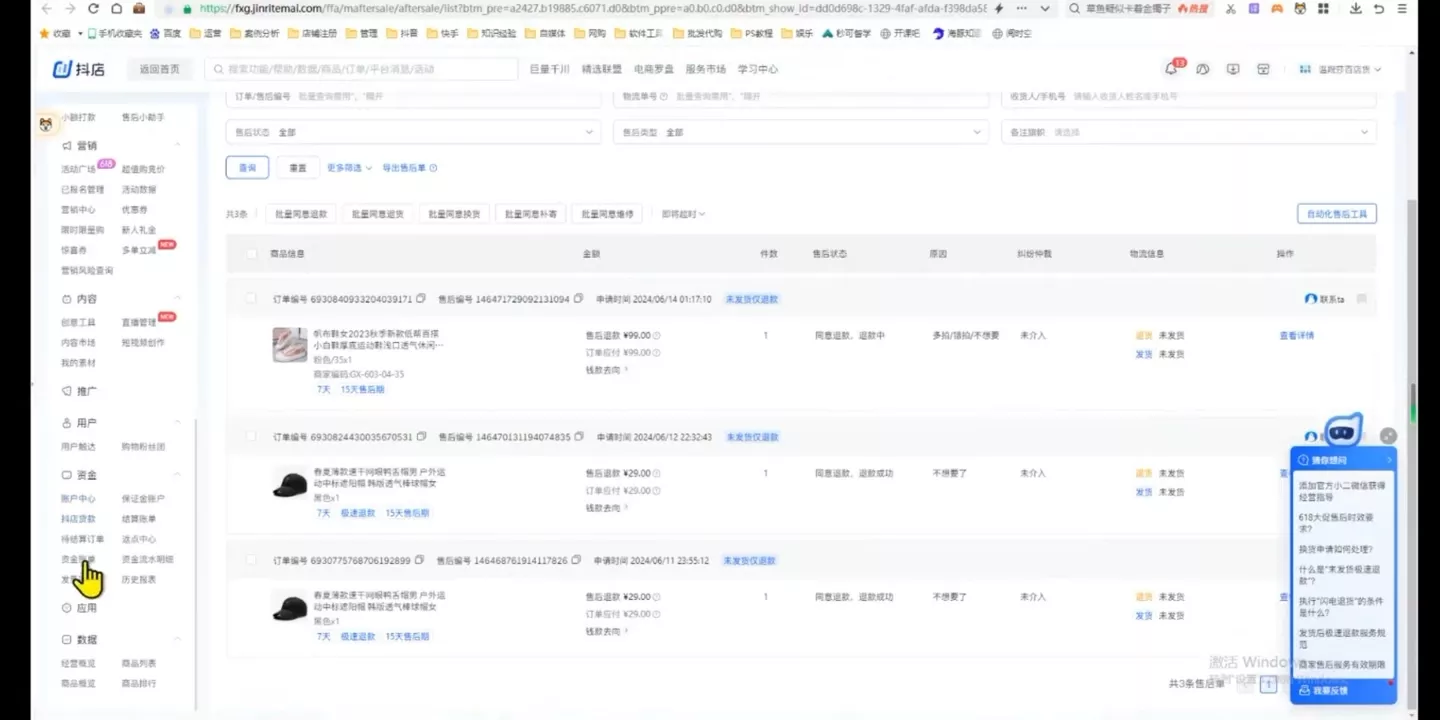The width and height of the screenshot is (1440, 720).
Task: Open the download center icon in the header
Action: 1233,68
